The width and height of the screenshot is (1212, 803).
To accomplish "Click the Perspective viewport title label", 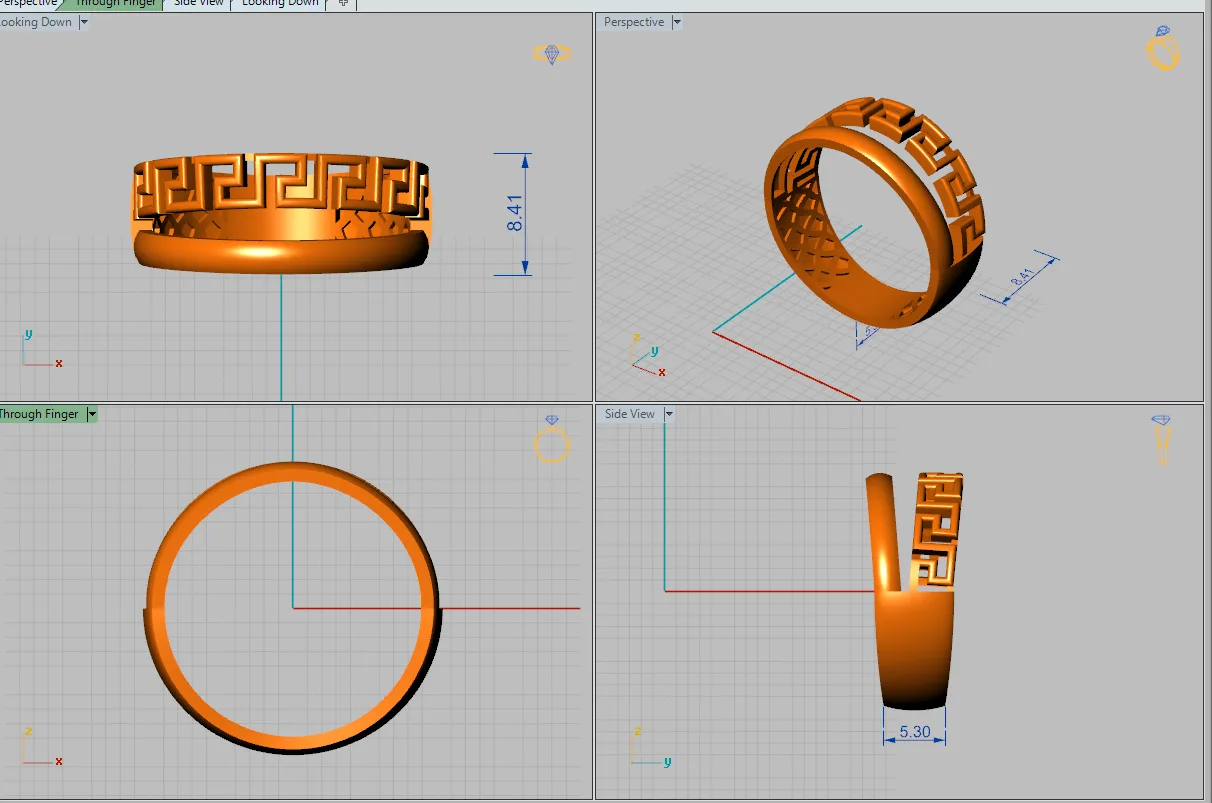I will (634, 22).
